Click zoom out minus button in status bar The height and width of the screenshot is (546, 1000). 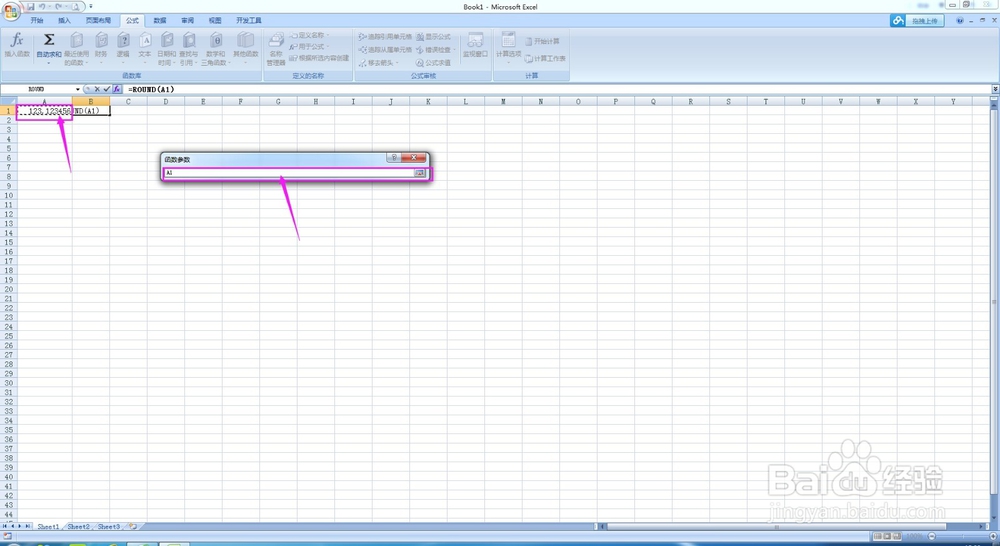[932, 536]
